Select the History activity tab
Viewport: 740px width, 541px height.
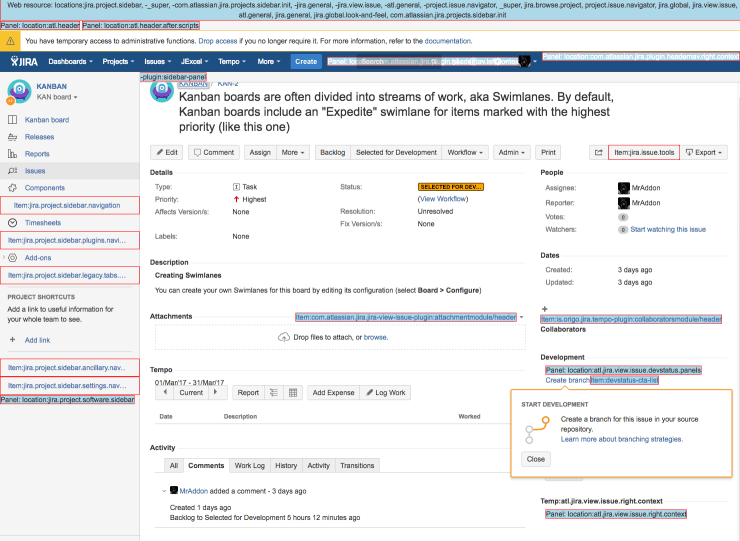point(286,466)
